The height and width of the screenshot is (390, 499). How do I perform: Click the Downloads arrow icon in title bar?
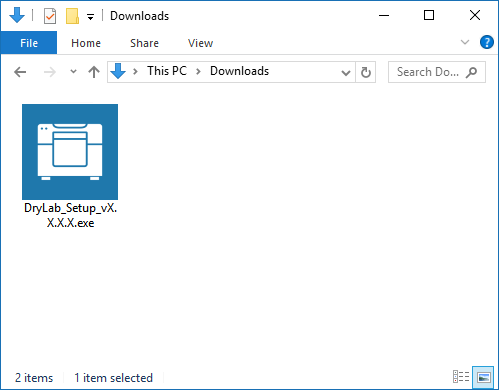point(17,15)
